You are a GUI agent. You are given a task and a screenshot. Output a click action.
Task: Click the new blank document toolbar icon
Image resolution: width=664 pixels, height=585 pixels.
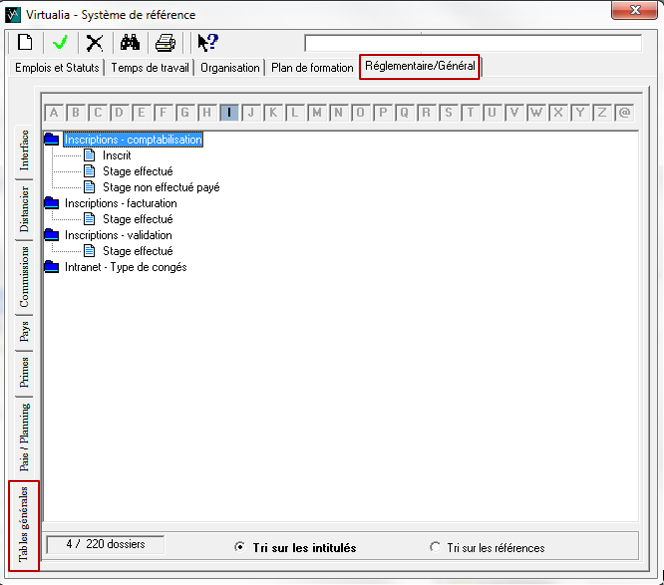[25, 43]
